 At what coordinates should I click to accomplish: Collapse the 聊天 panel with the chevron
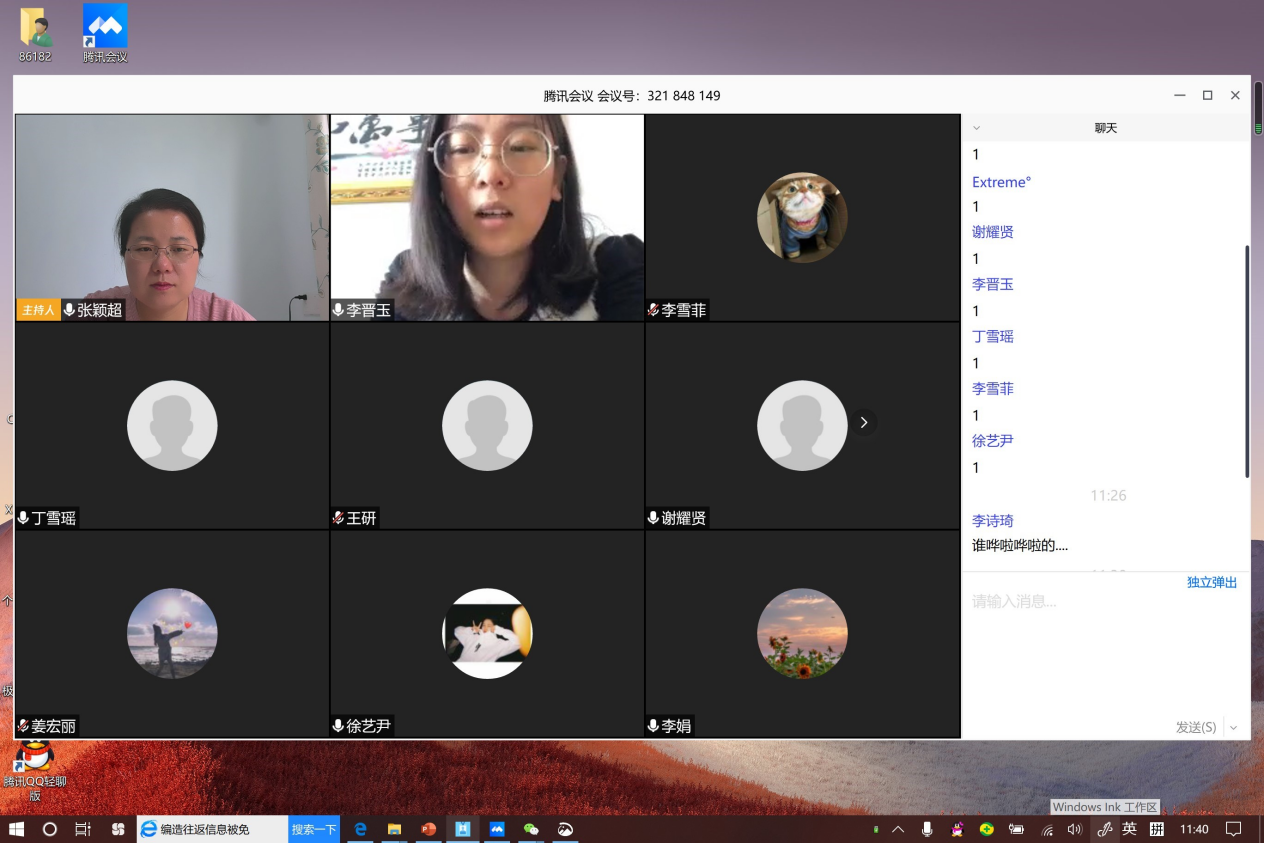coord(977,128)
